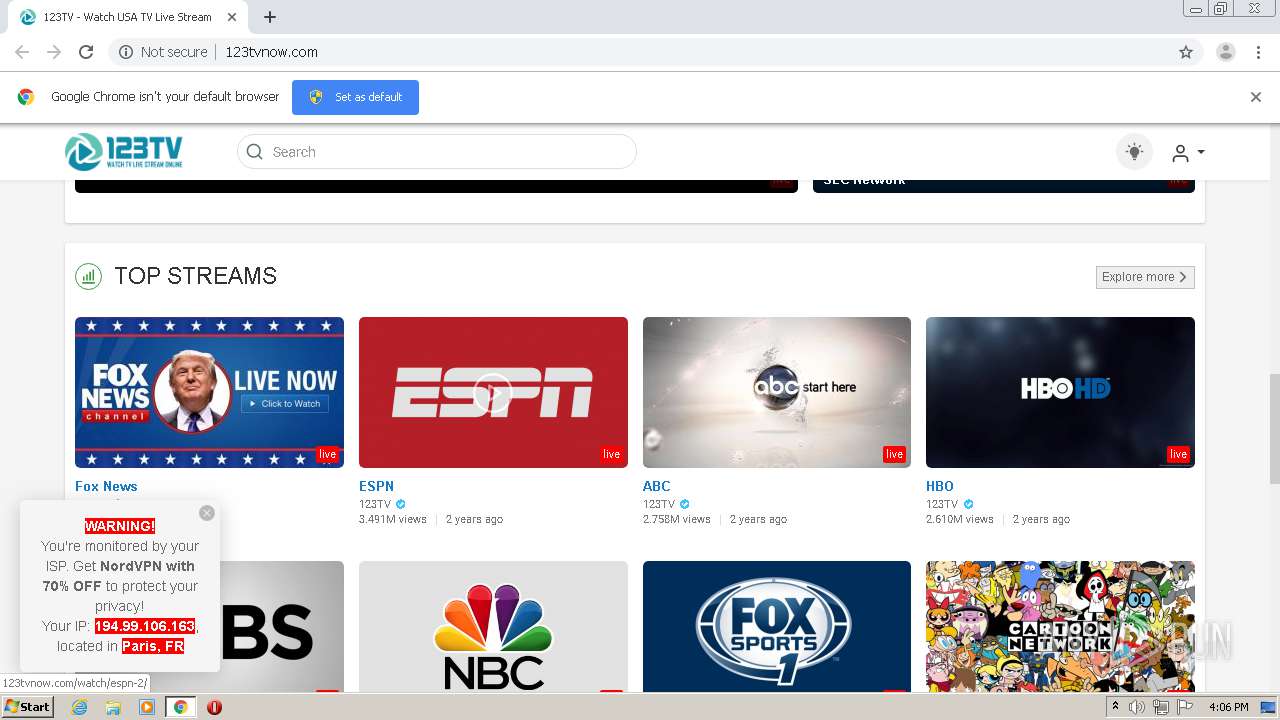The image size is (1280, 720).
Task: Click the address bar URL 123tvnow.com
Action: pos(271,52)
